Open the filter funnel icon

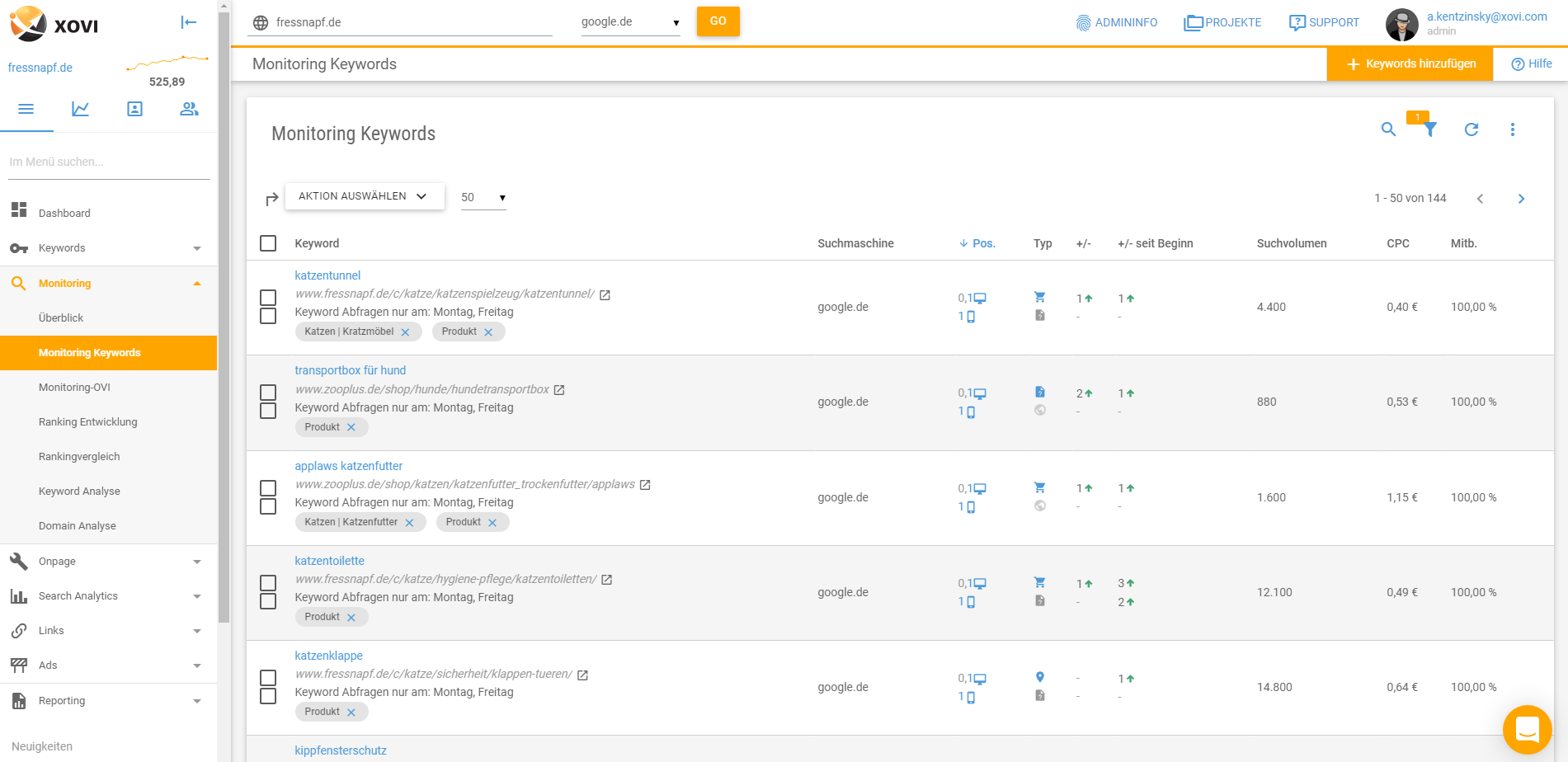(x=1430, y=129)
